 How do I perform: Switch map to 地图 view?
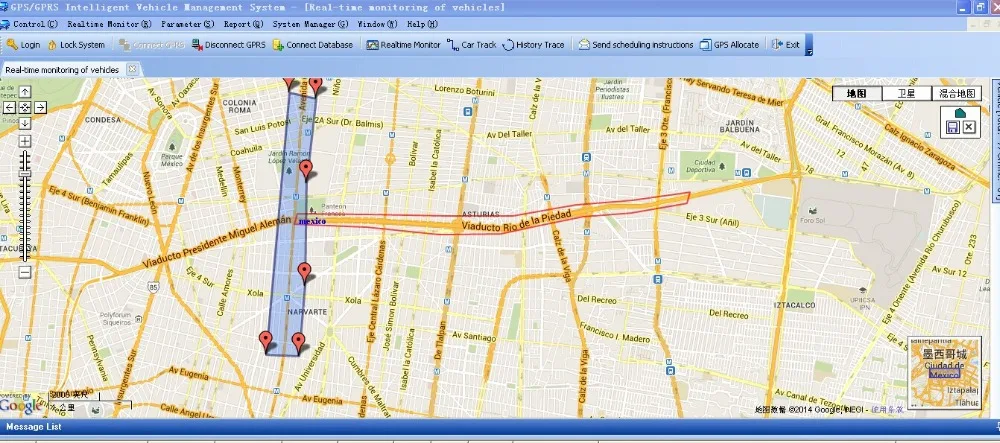857,93
